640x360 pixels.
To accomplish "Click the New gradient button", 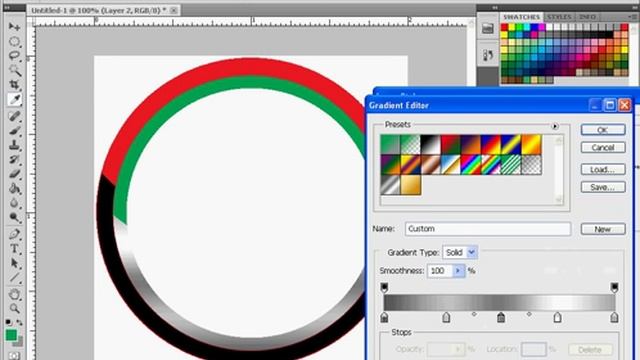I will point(603,229).
